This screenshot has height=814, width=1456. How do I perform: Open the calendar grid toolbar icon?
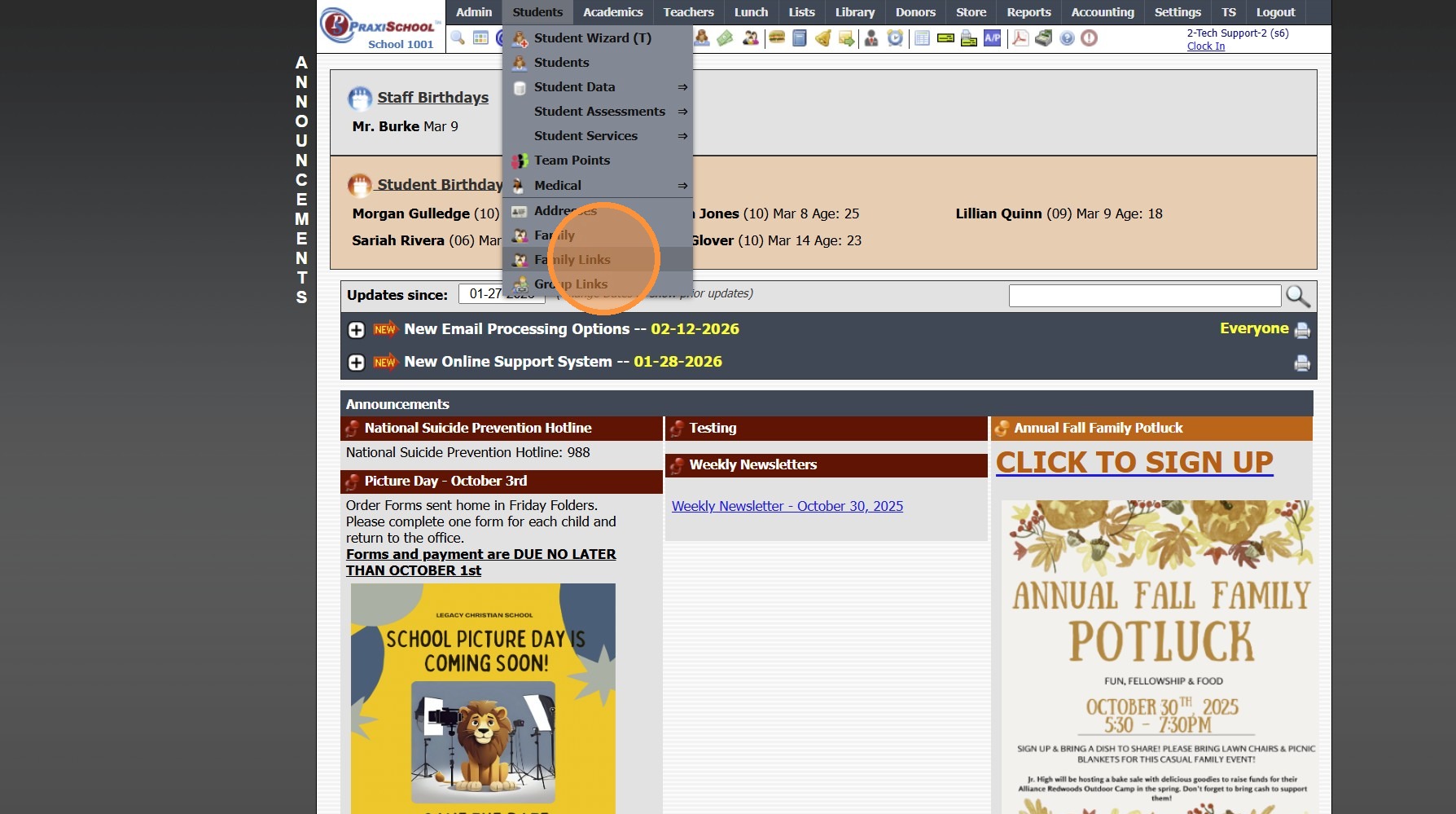tap(480, 37)
